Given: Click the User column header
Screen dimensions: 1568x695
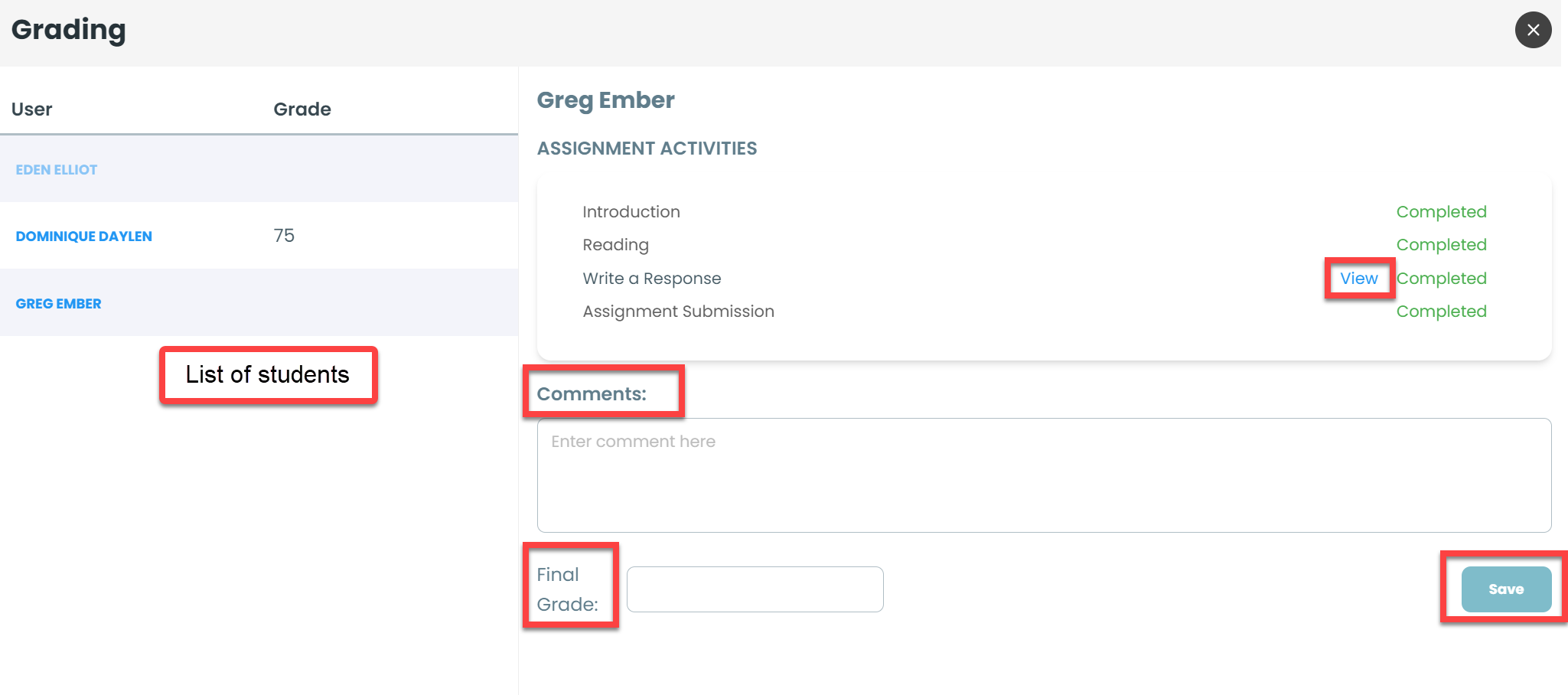Looking at the screenshot, I should [32, 109].
